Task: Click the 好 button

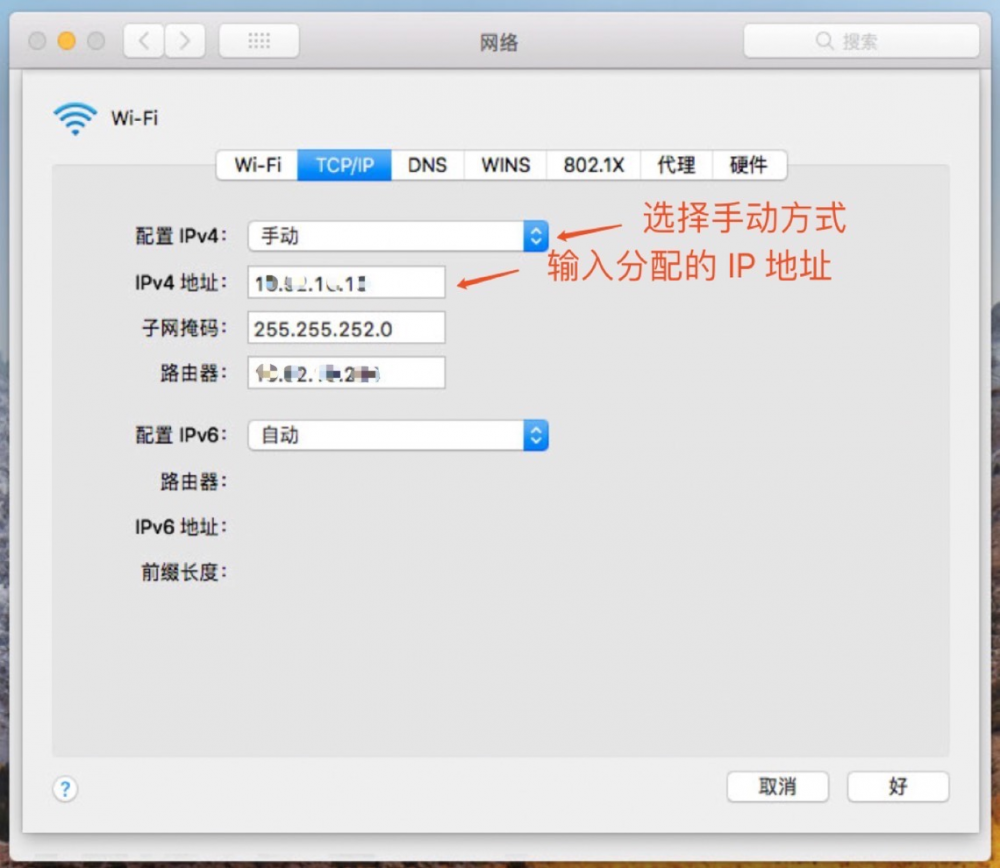Action: point(897,787)
